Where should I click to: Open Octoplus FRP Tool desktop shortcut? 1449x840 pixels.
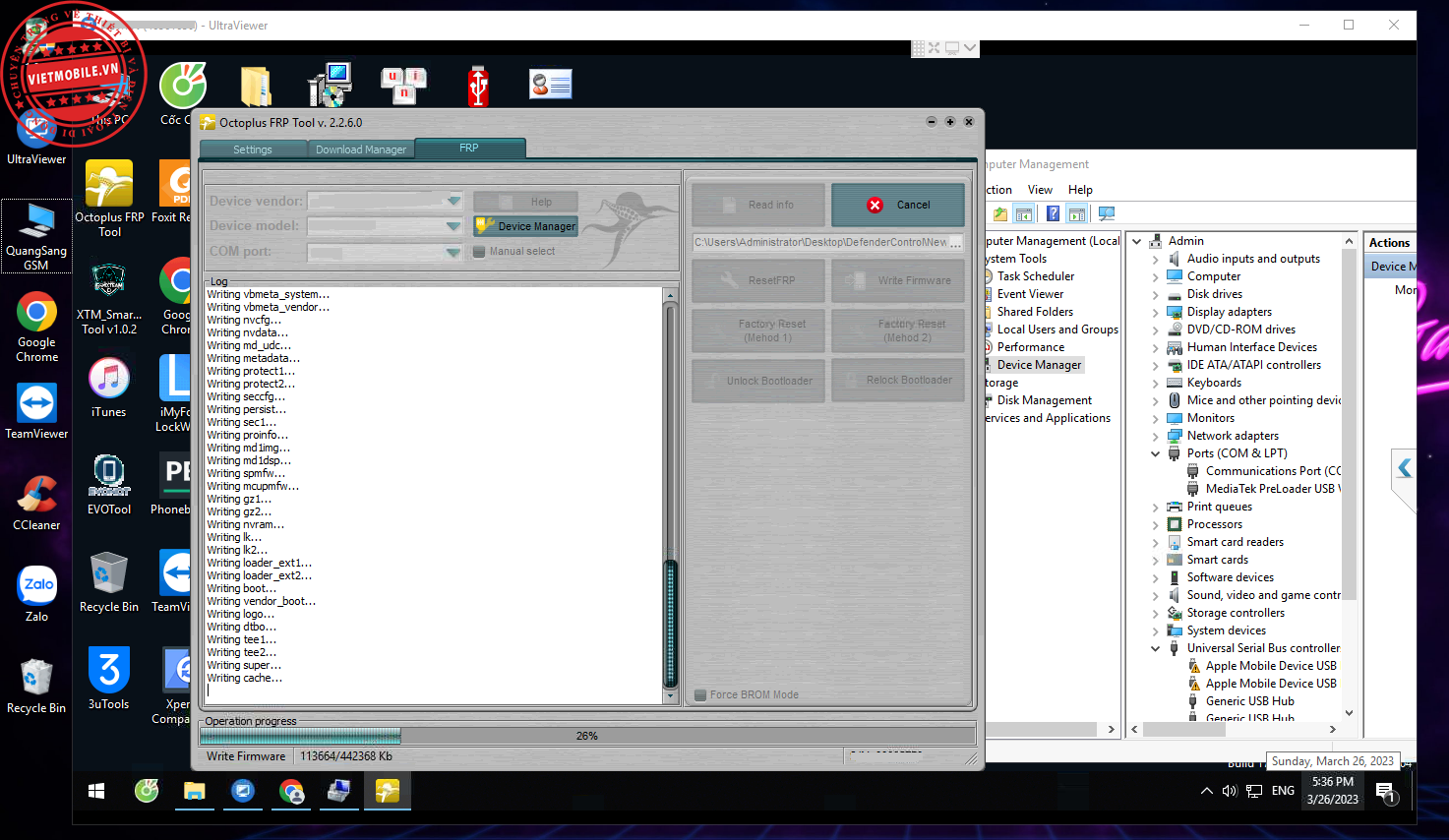(109, 199)
